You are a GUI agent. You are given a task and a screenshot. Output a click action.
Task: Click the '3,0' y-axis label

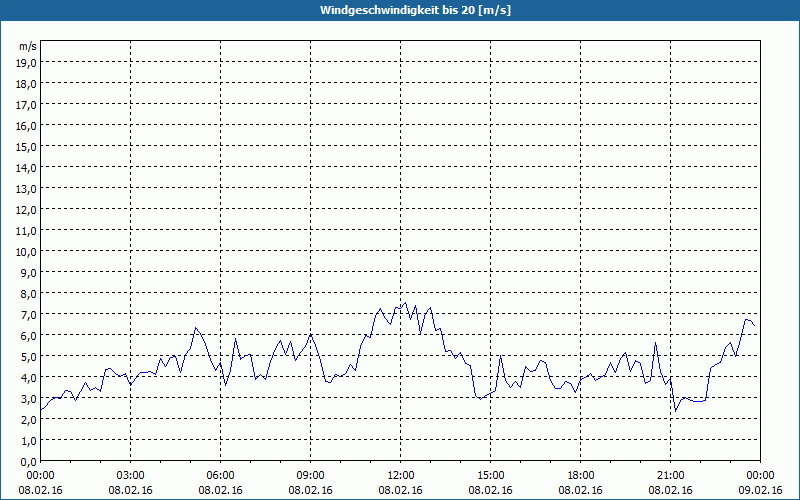[29, 399]
